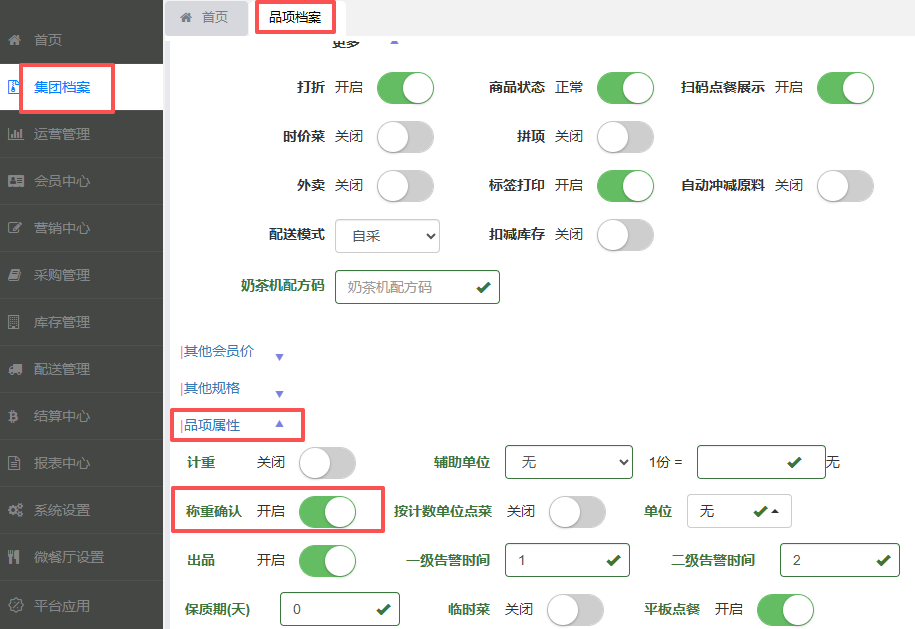The height and width of the screenshot is (629, 915).
Task: Click the 配送管理 truck icon
Action: coord(15,369)
